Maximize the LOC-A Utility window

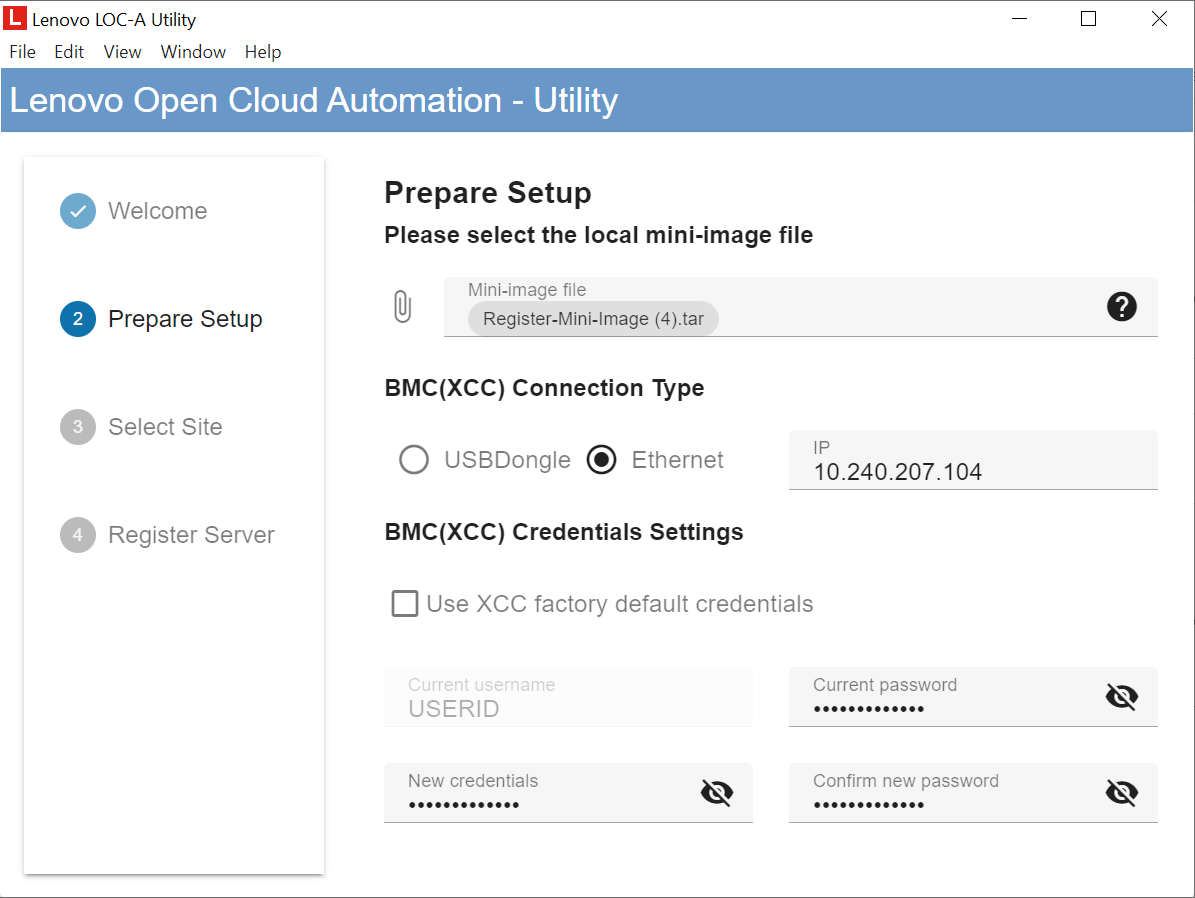pos(1088,19)
